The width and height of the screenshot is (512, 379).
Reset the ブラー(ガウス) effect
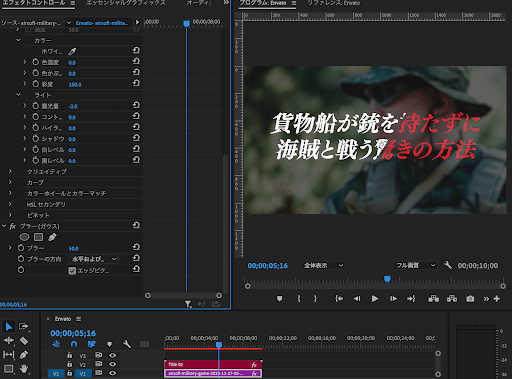136,225
